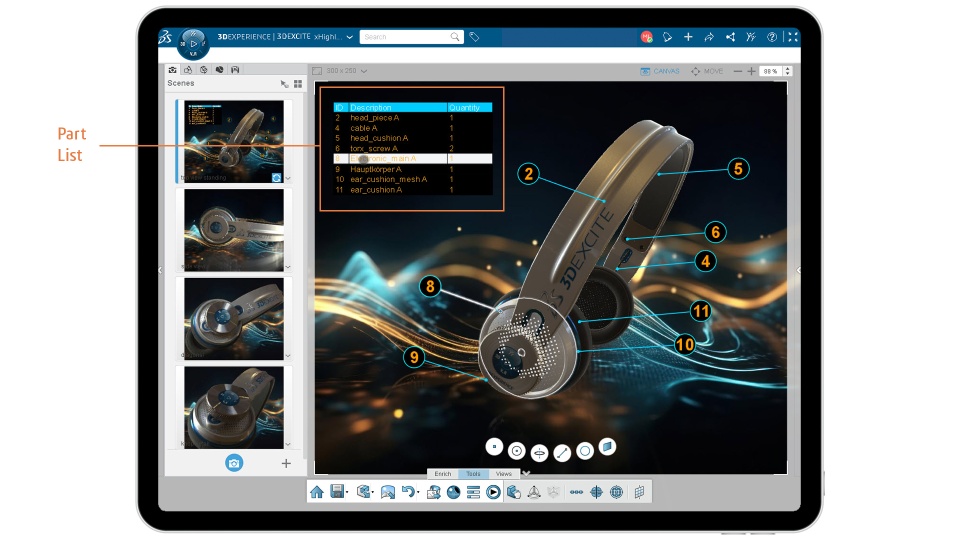Switch Scenes to grid view icon
The width and height of the screenshot is (960, 540).
[x=298, y=84]
